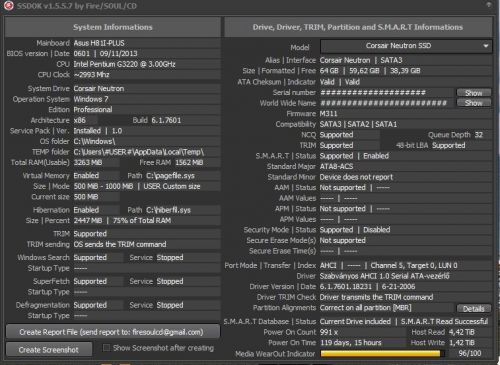Click SuperFetch service Stopped status
This screenshot has width=500, height=365.
pos(170,281)
